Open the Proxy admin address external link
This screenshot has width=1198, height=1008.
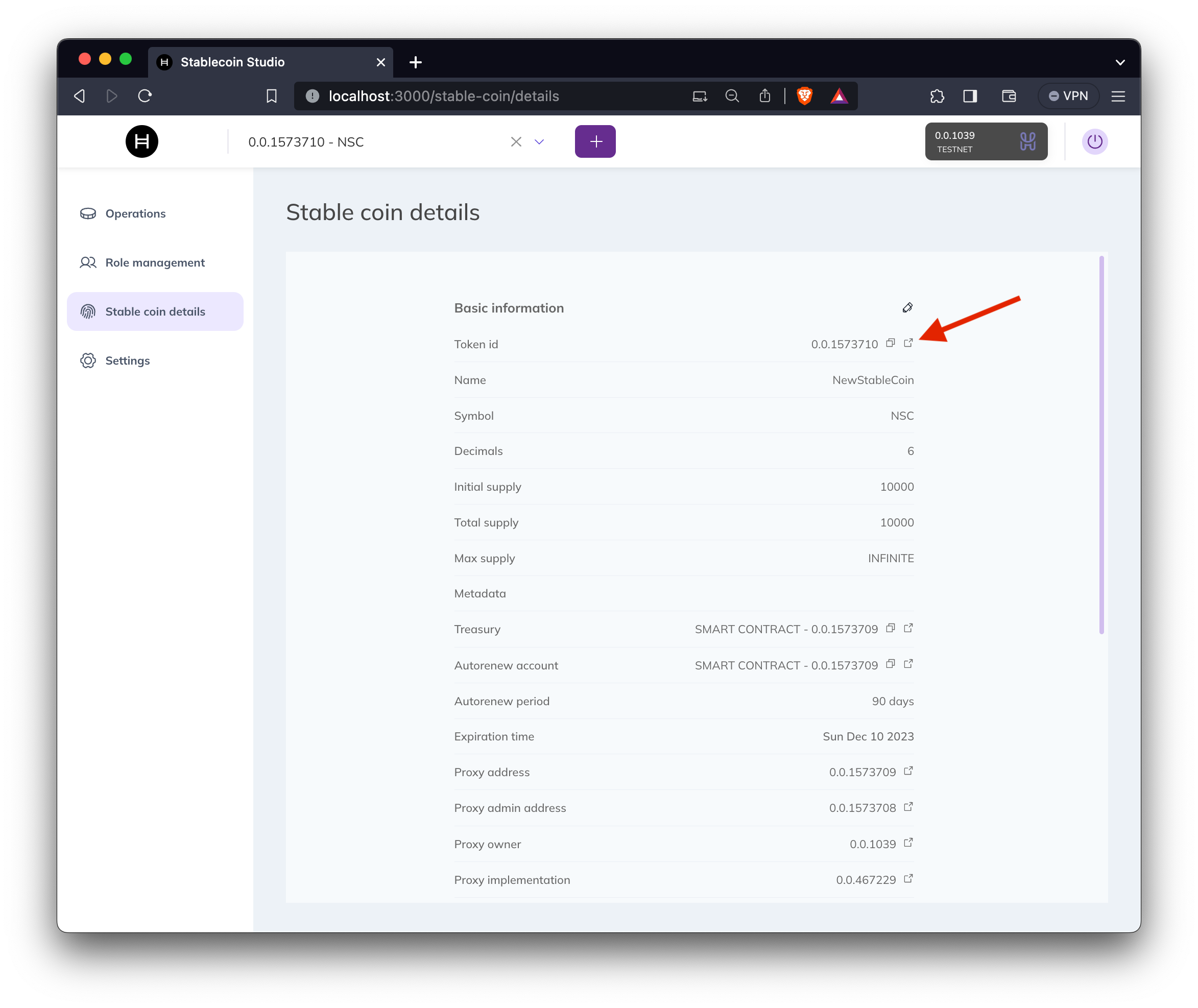pos(908,807)
